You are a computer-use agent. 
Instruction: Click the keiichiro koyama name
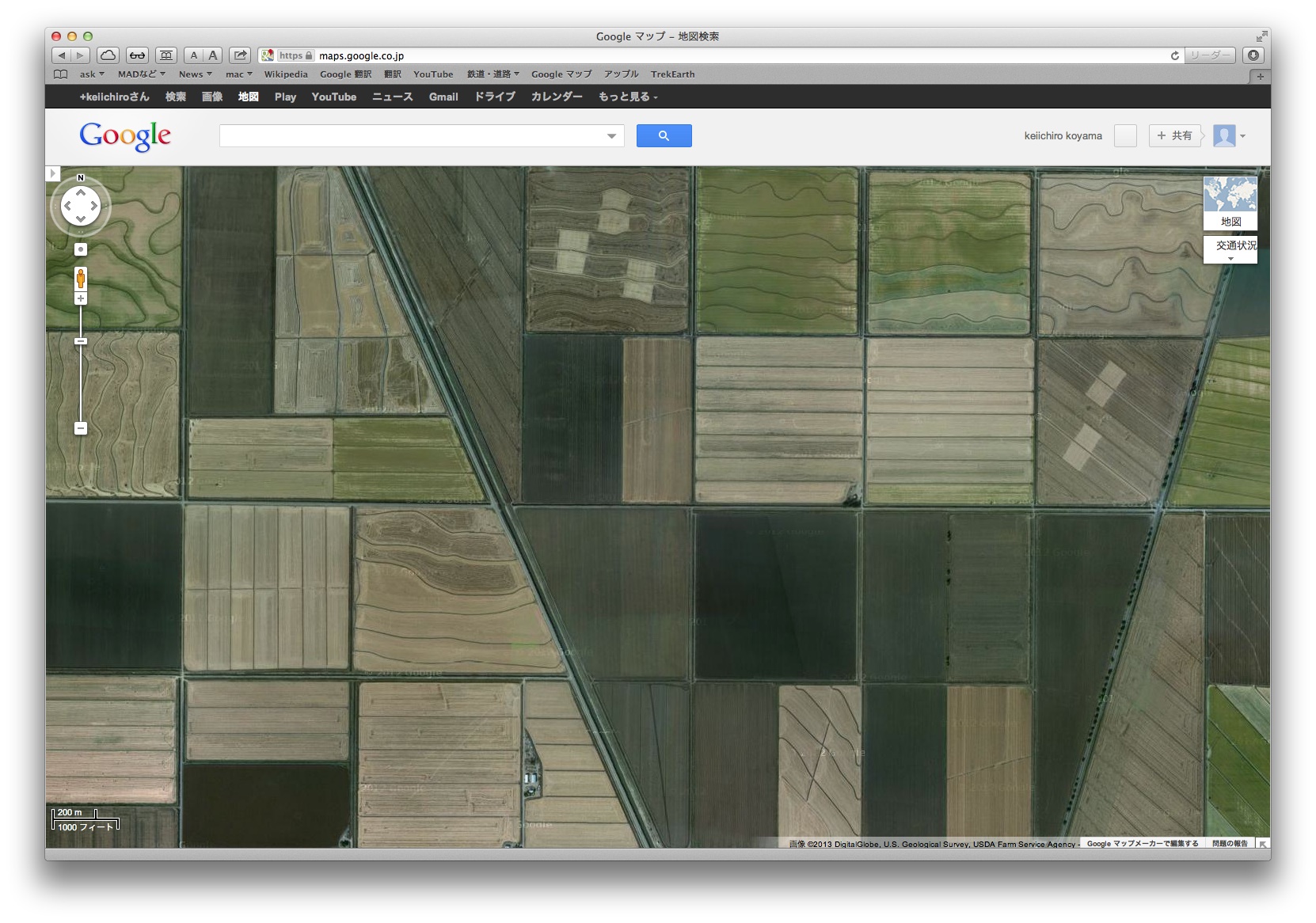(1063, 136)
